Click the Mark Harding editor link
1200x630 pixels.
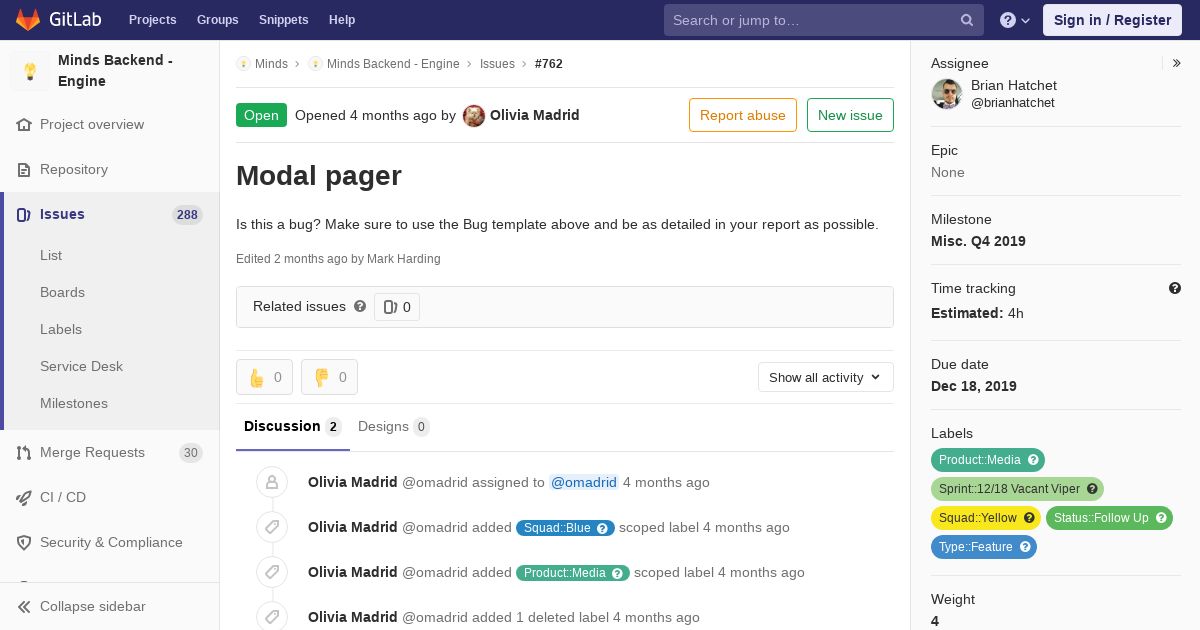(x=404, y=259)
